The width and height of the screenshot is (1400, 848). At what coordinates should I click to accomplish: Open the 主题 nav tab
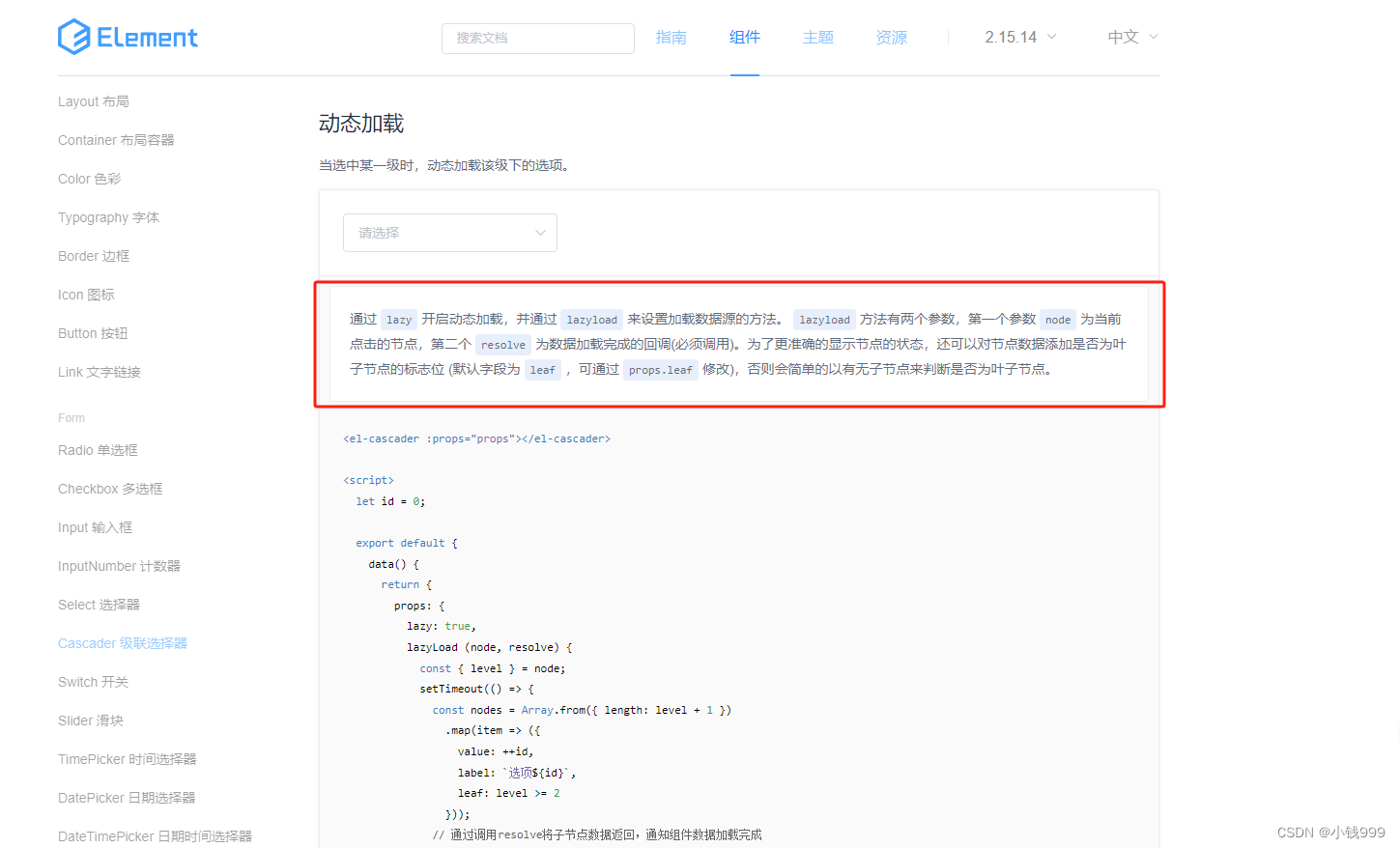[818, 37]
